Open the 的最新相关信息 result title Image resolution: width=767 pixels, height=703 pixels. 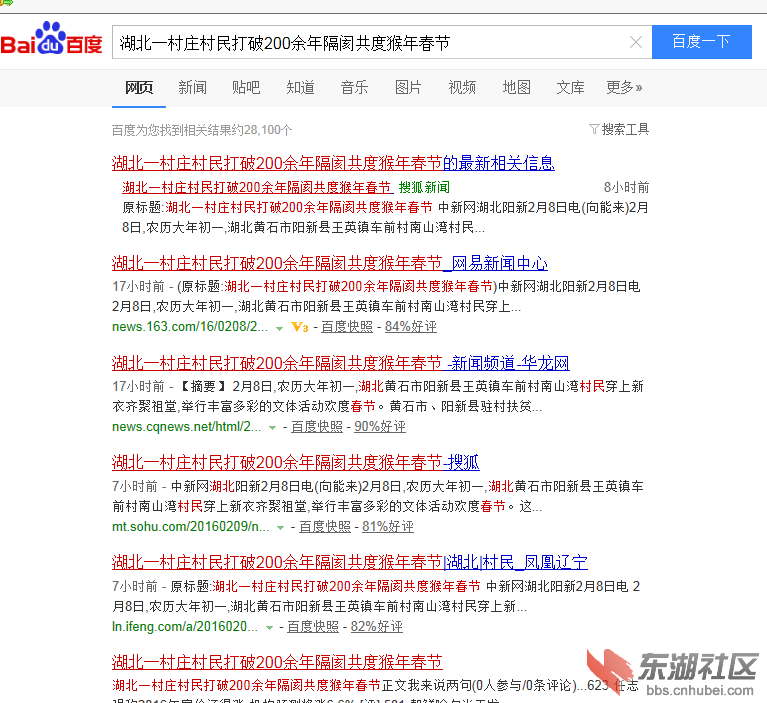pyautogui.click(x=333, y=163)
